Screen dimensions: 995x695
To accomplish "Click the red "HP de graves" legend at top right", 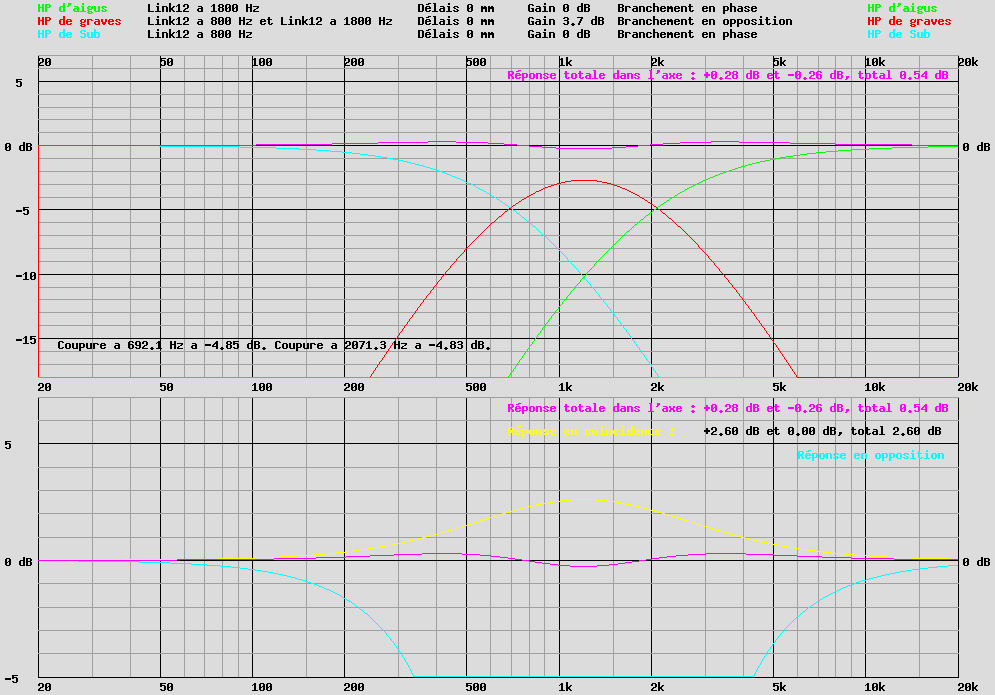I will click(x=909, y=21).
